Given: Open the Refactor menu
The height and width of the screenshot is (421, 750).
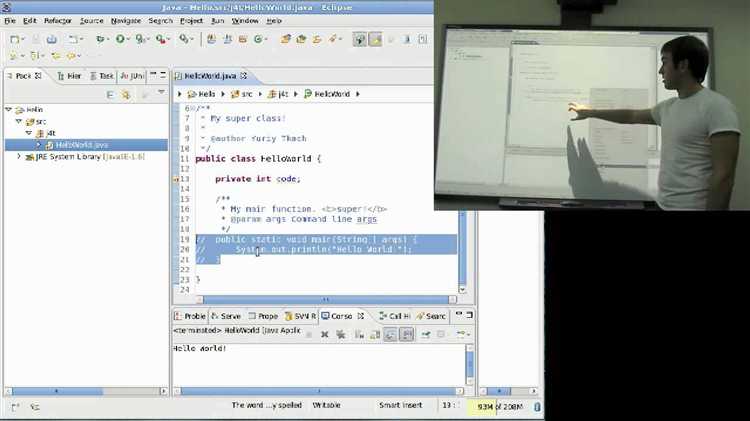Looking at the screenshot, I should coord(57,21).
